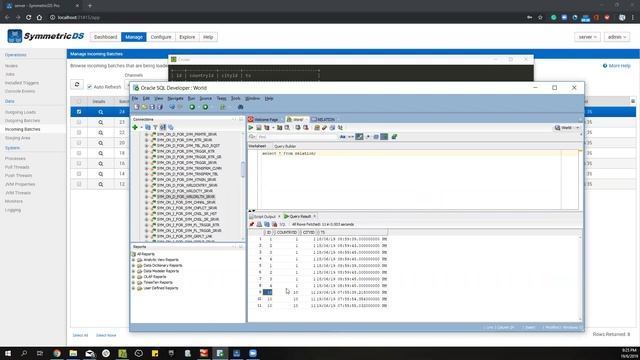Click eraser Clear icon in worksheet toolbar
Viewport: 640px width, 360px height.
point(324,128)
